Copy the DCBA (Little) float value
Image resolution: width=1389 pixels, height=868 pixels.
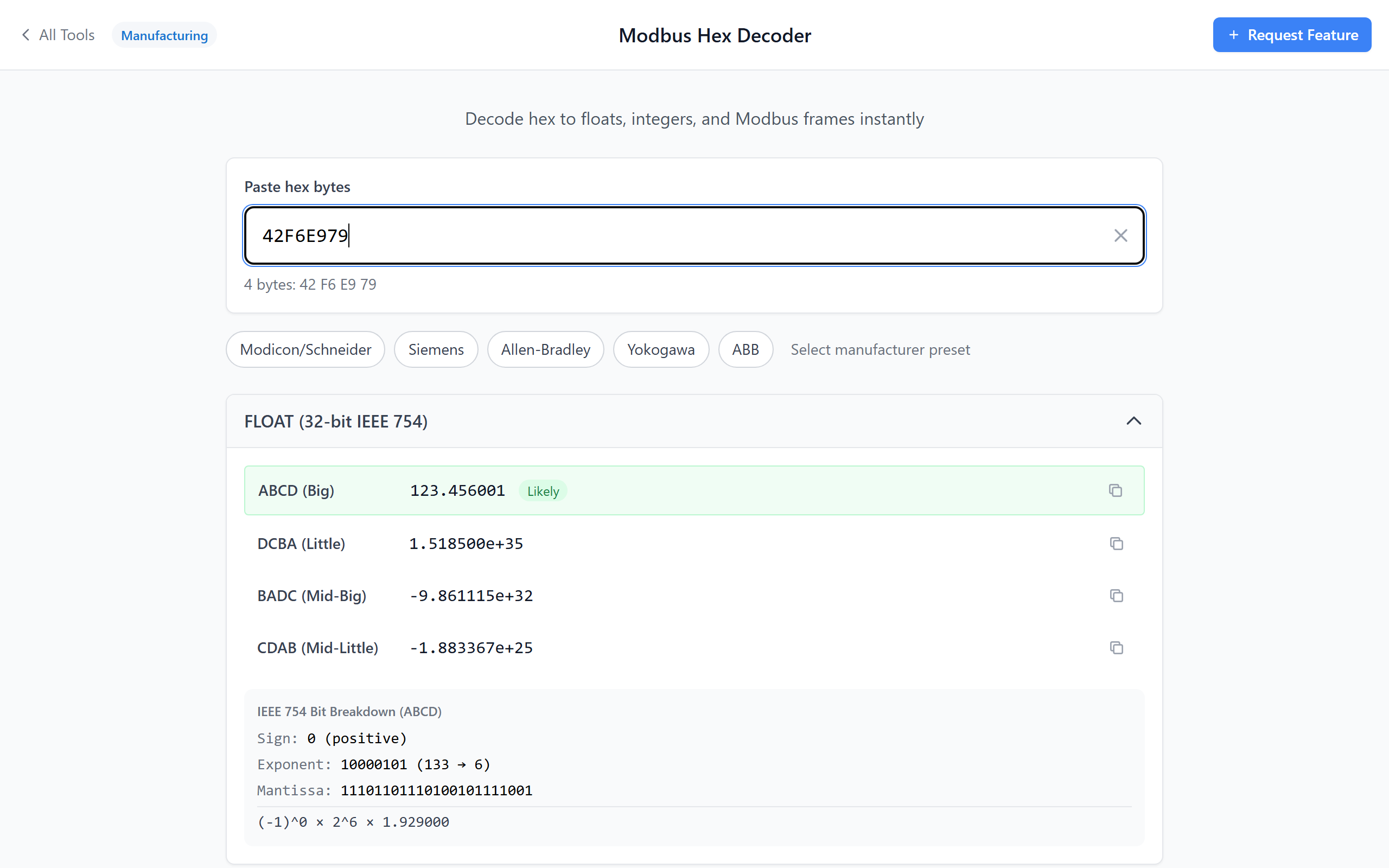pos(1116,543)
